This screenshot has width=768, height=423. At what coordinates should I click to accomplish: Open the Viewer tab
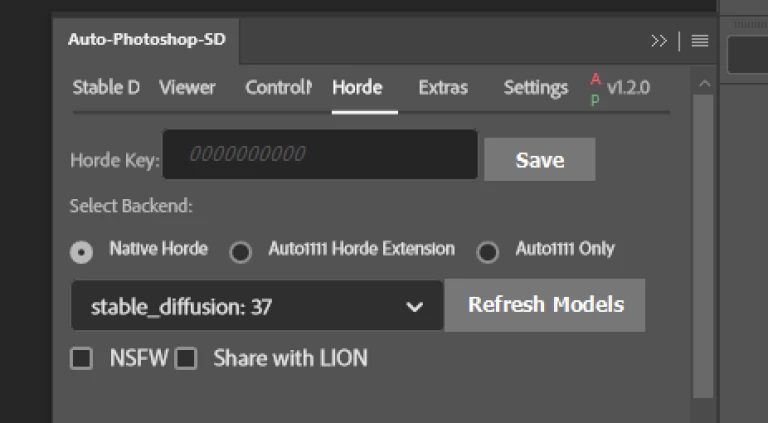click(187, 88)
